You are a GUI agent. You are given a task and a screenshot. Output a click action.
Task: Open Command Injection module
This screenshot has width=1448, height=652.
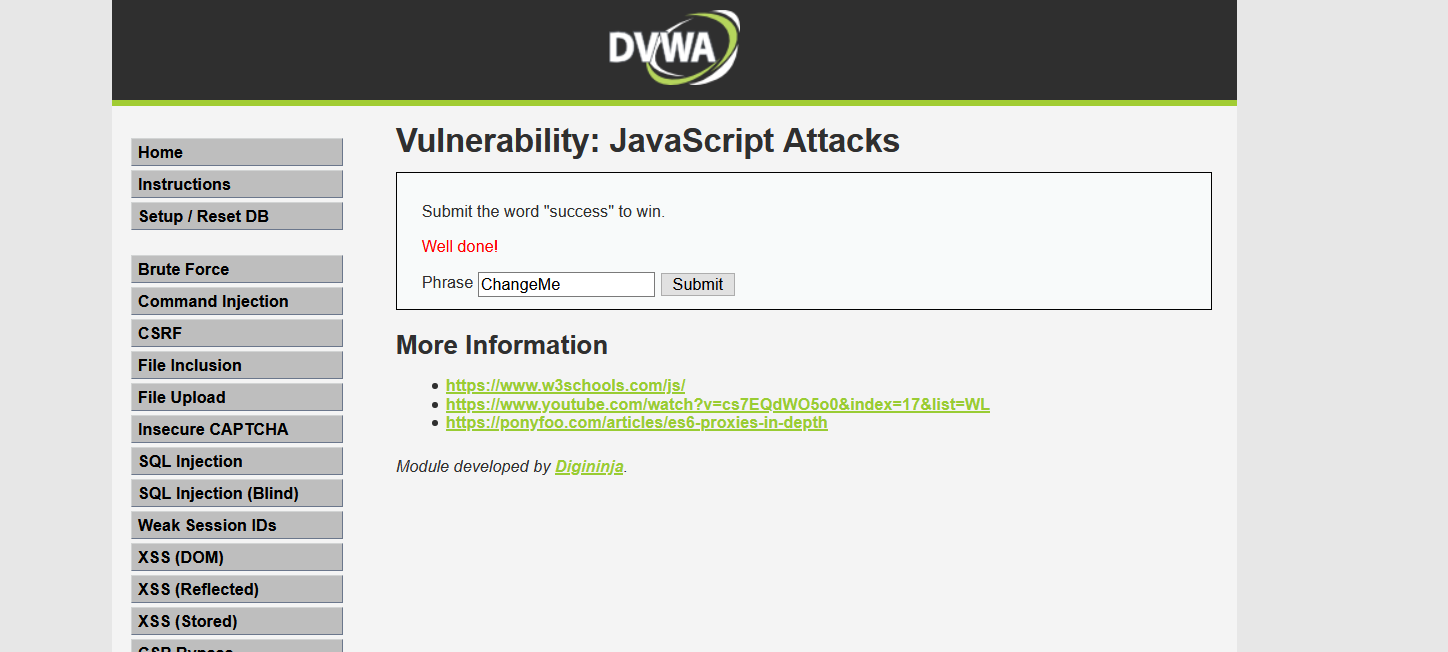[236, 301]
